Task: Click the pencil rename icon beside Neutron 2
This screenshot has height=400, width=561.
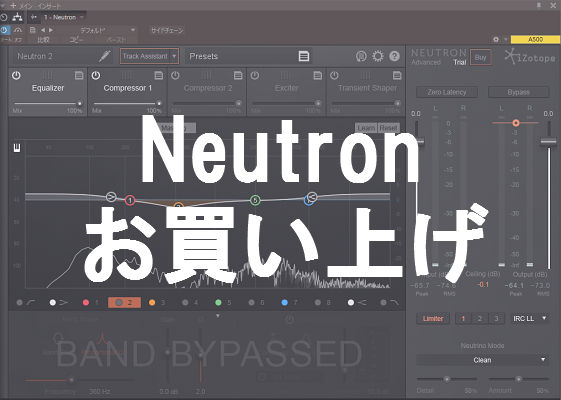Action: point(105,56)
